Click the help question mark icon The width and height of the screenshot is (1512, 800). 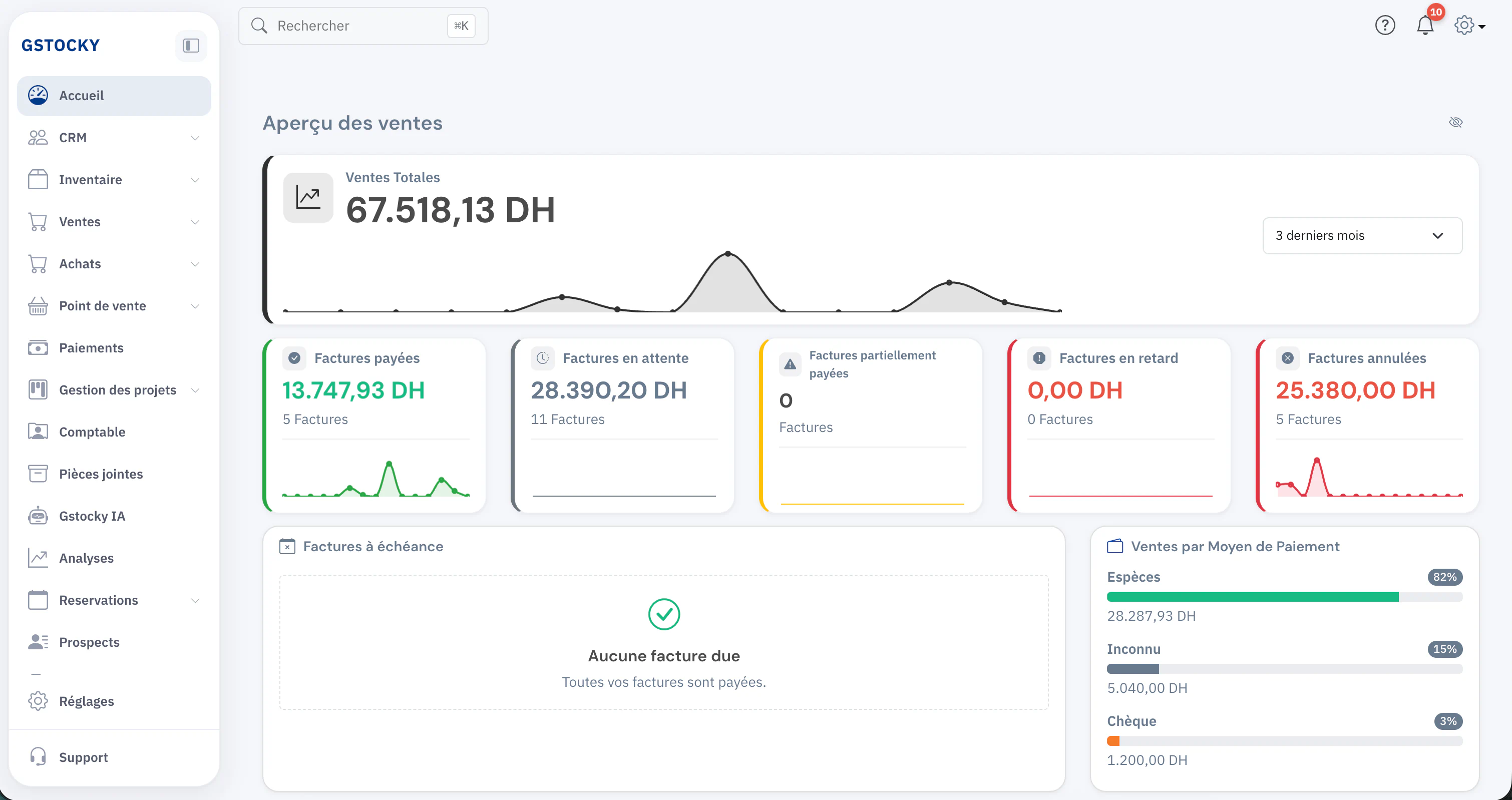pyautogui.click(x=1385, y=25)
